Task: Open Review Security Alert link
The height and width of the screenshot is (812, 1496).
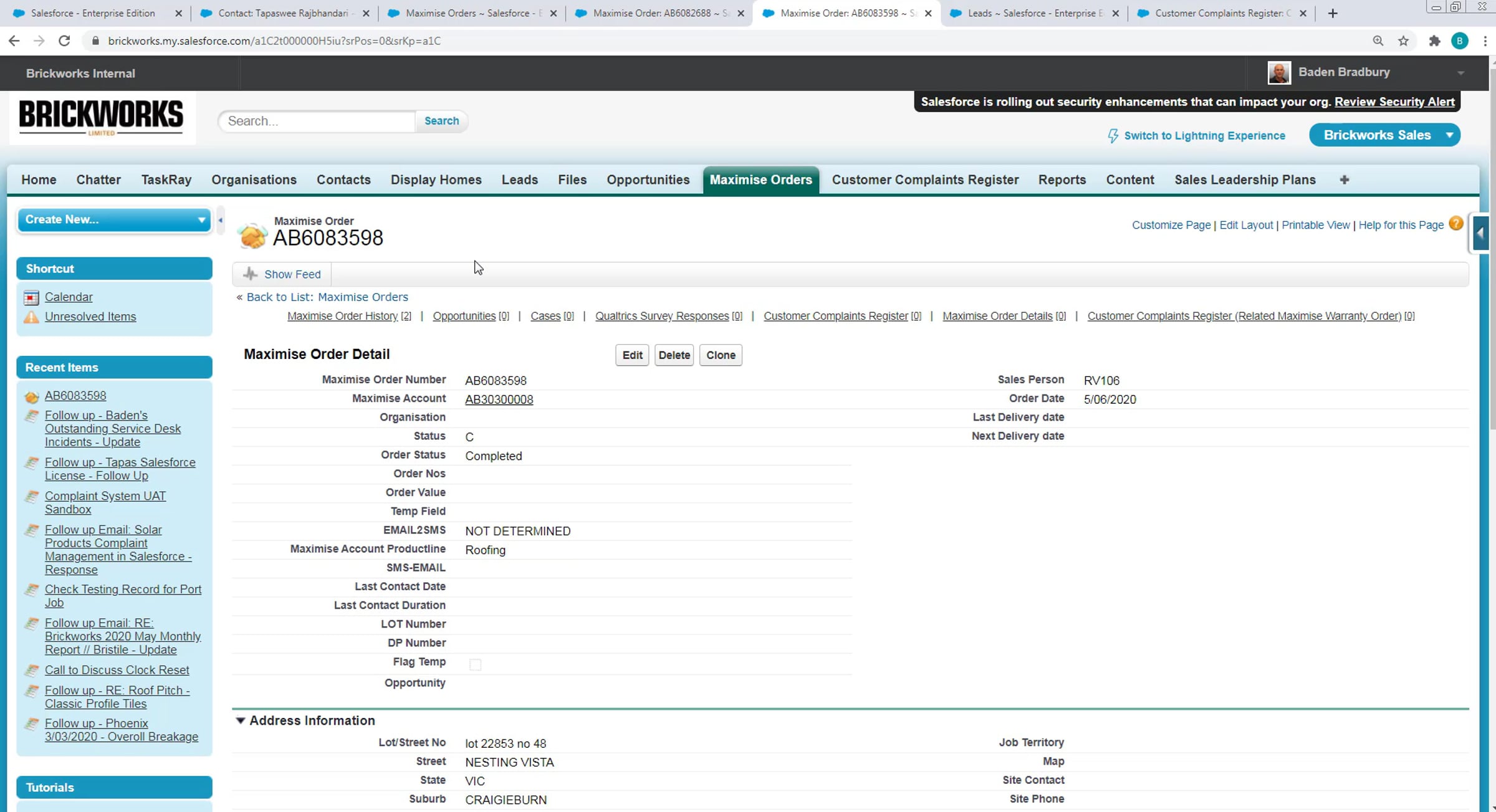Action: 1394,102
